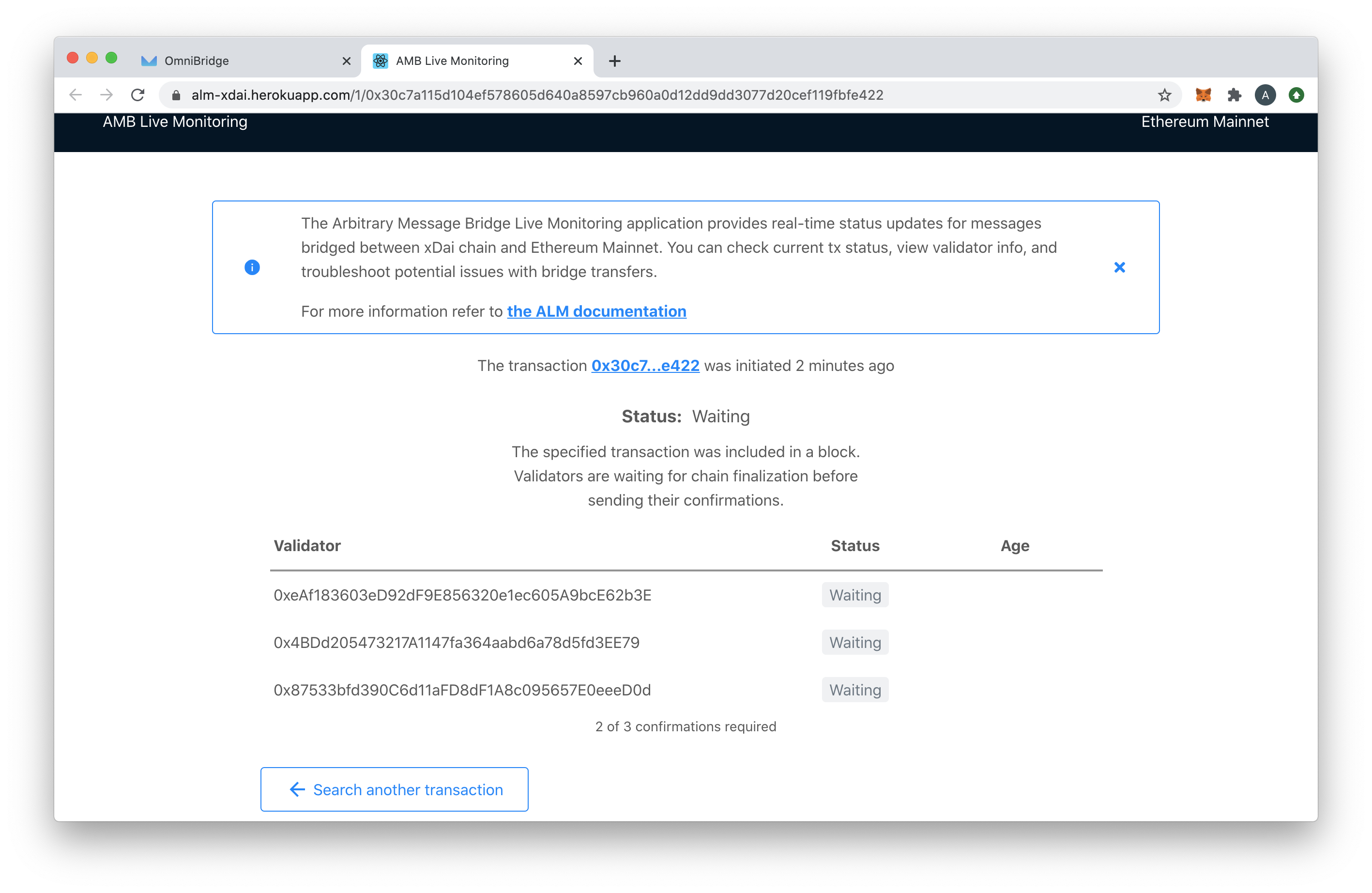
Task: Click the green fullscreen window button
Action: 112,58
